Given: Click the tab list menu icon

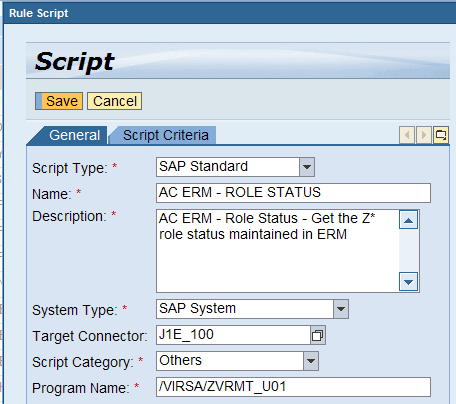Looking at the screenshot, I should 441,135.
